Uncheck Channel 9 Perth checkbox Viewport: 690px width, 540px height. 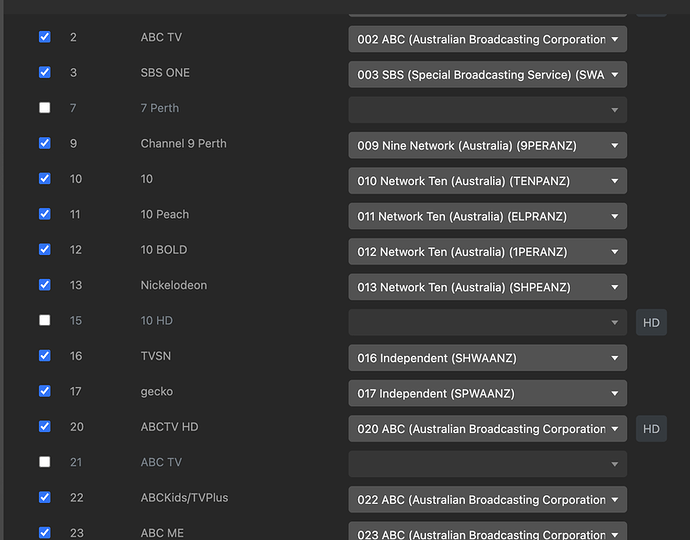[44, 143]
